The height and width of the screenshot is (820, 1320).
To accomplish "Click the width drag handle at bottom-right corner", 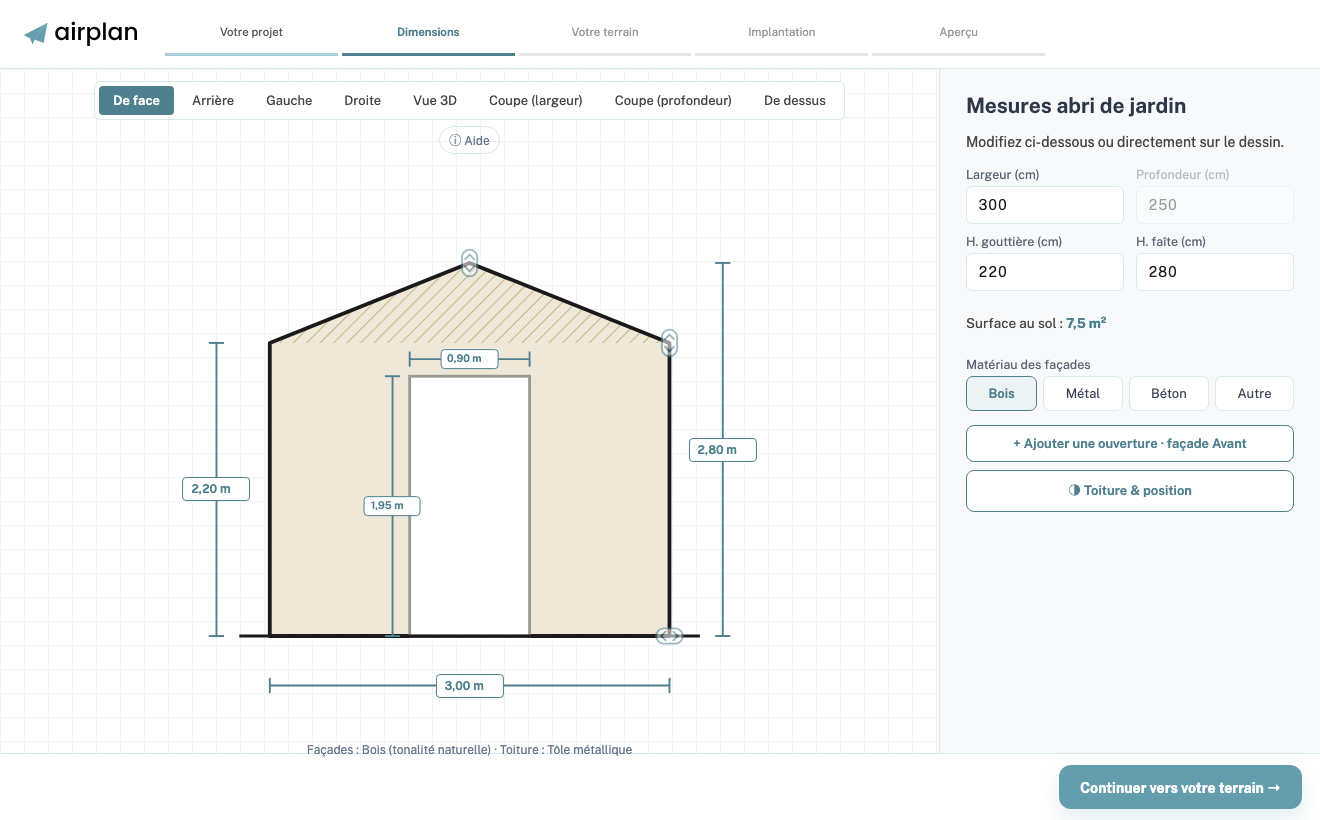I will point(669,636).
